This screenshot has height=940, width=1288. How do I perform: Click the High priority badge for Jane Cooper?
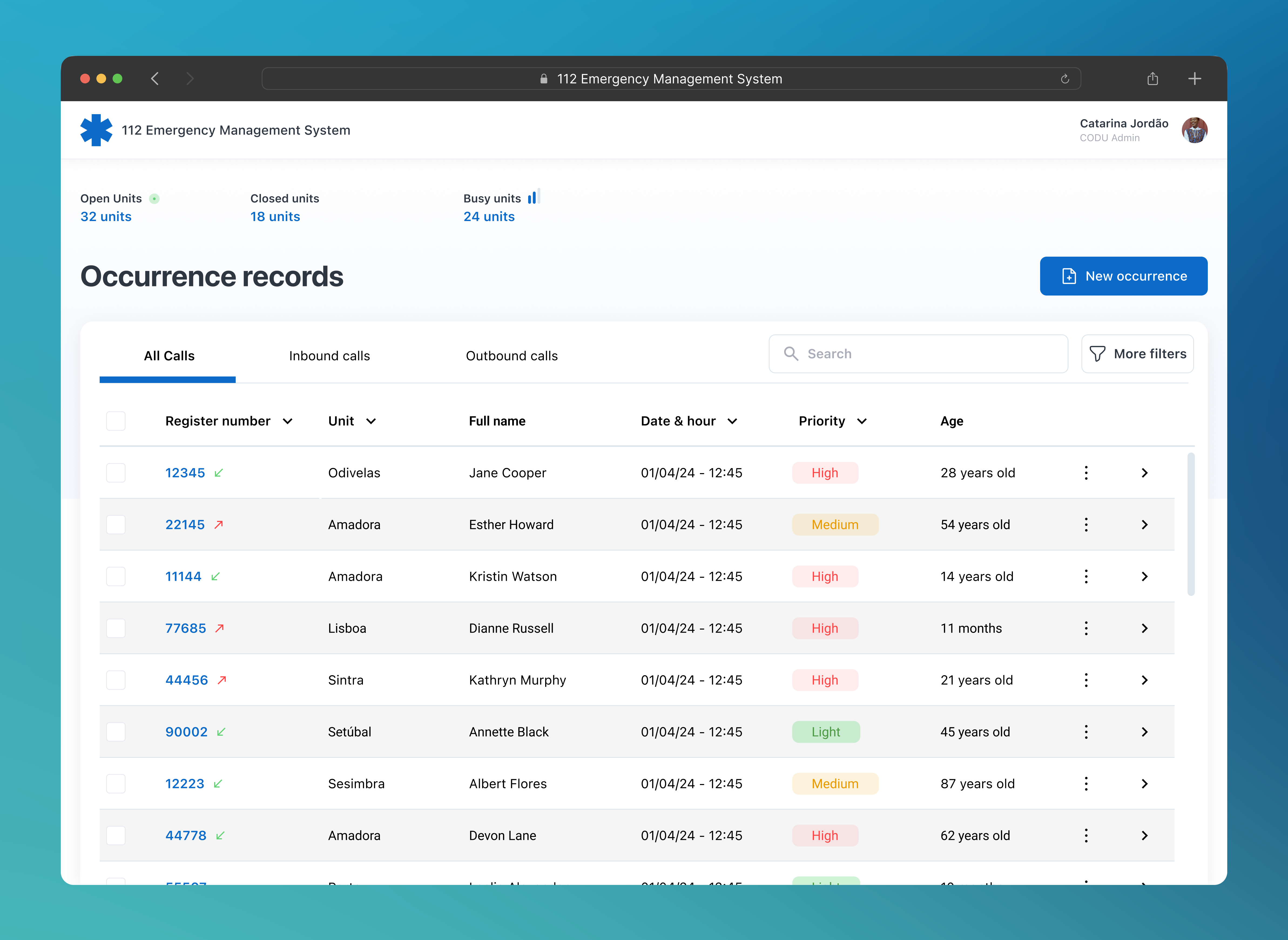point(825,473)
